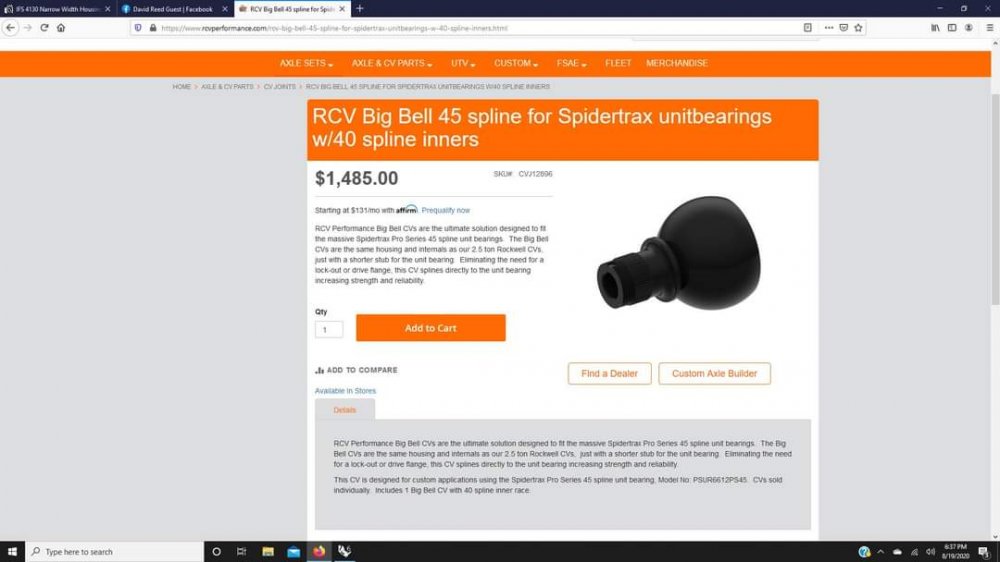This screenshot has height=562, width=1000.
Task: Expand the CUSTOM navigation dropdown
Action: coord(516,63)
